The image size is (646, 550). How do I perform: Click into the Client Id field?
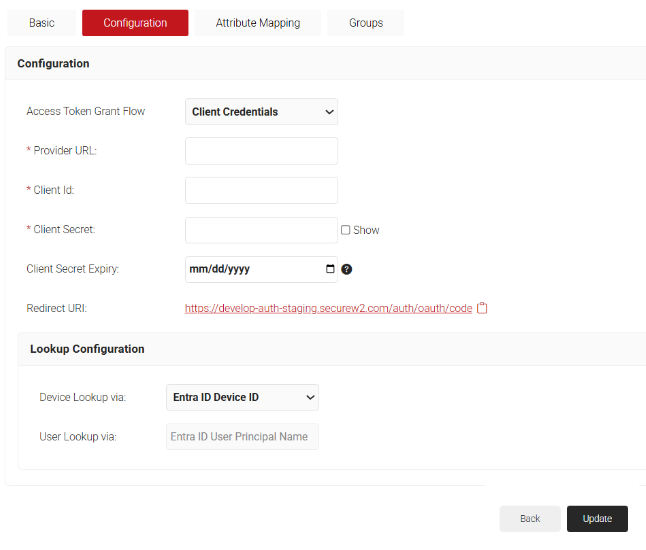tap(261, 190)
